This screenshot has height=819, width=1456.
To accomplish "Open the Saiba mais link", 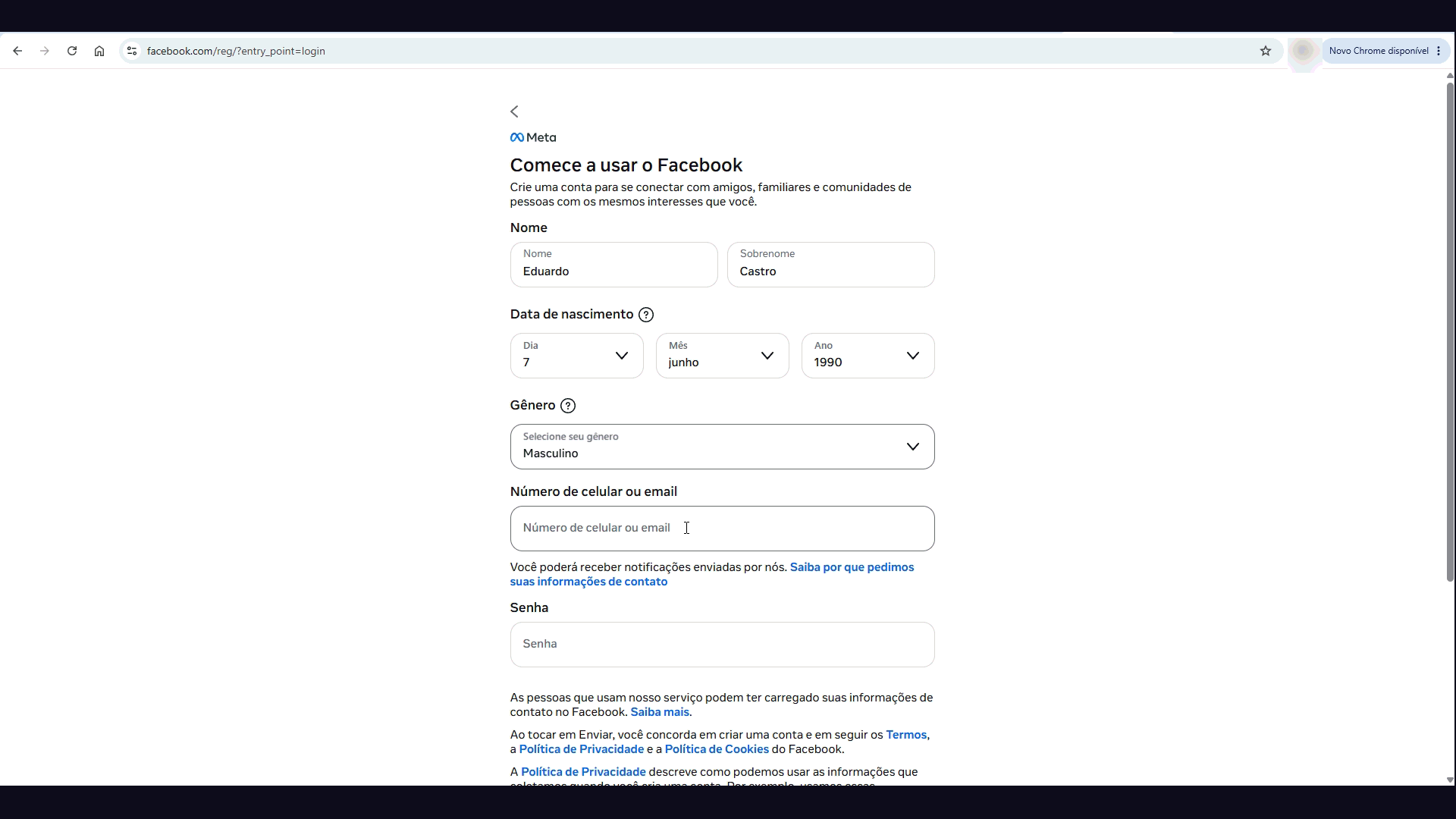I will click(660, 712).
